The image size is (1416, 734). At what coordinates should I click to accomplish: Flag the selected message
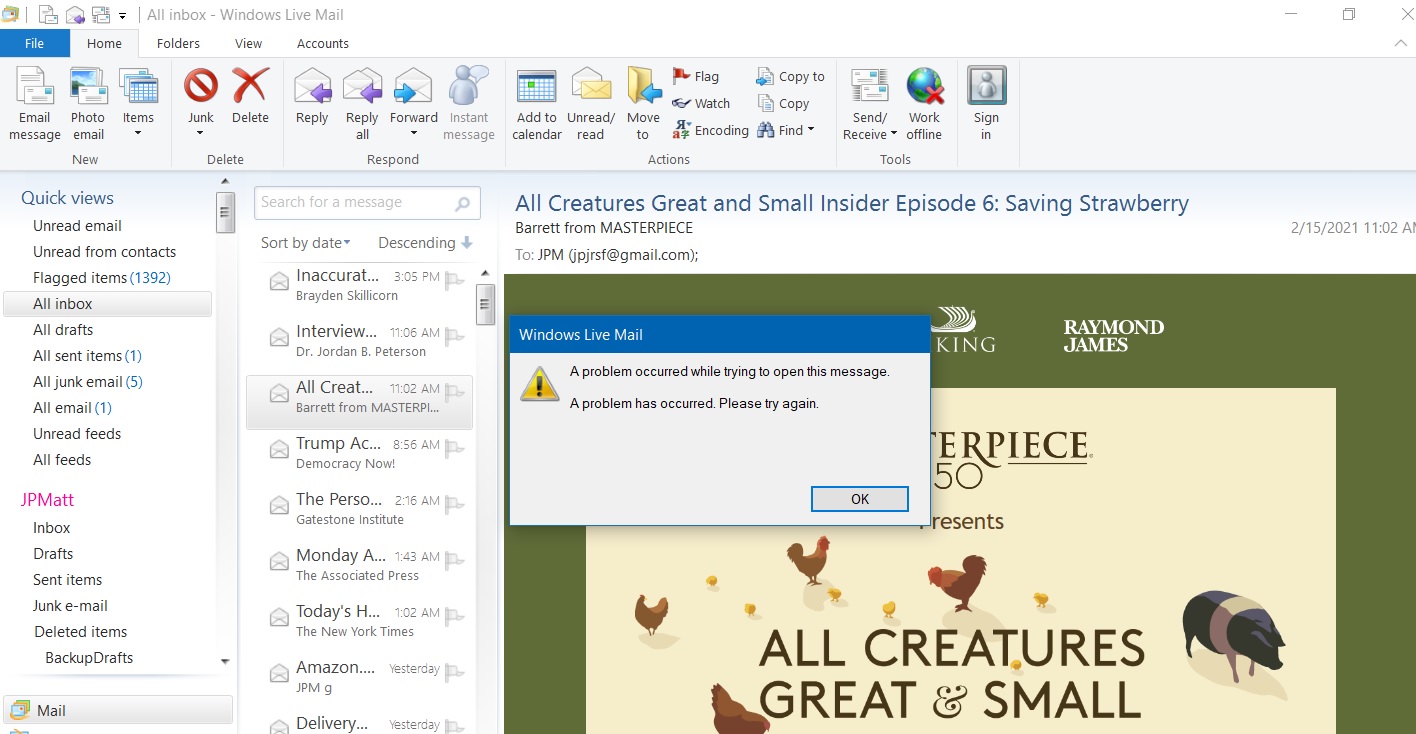click(x=696, y=76)
